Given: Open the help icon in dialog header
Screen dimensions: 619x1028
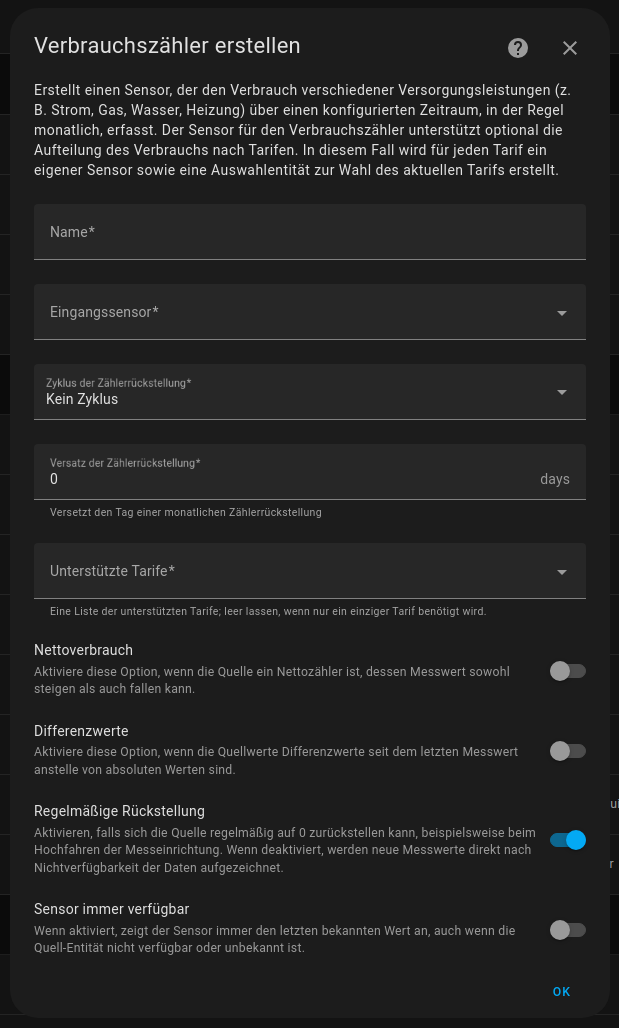Looking at the screenshot, I should [x=518, y=48].
